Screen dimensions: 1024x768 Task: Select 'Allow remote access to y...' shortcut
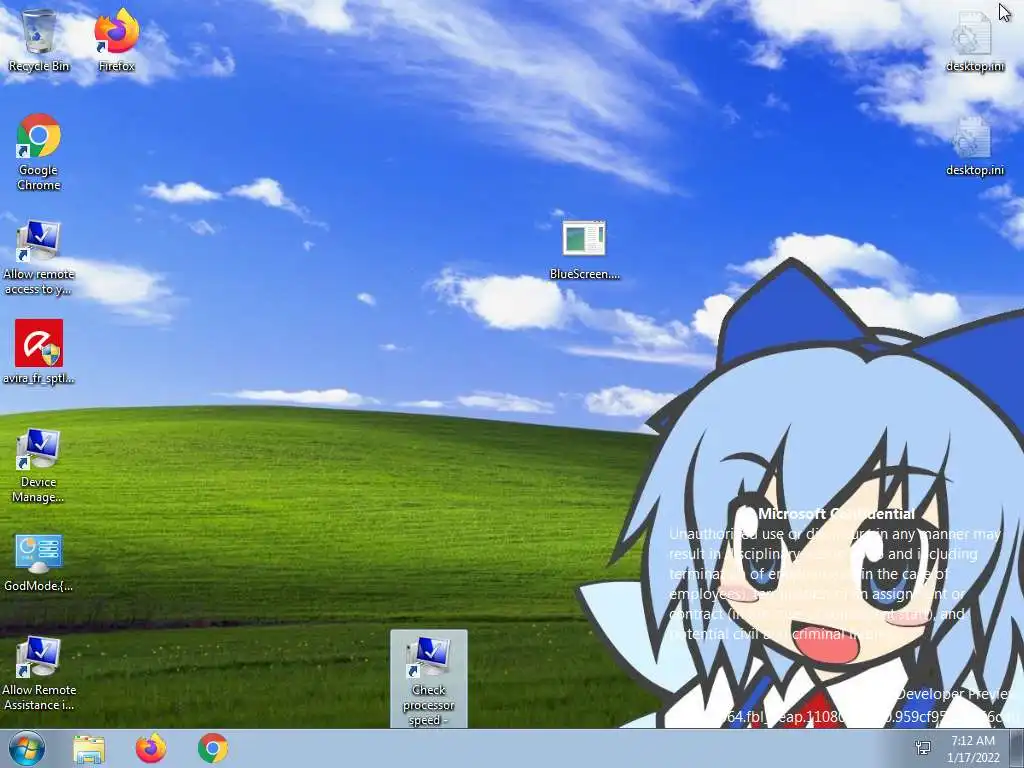pos(39,257)
